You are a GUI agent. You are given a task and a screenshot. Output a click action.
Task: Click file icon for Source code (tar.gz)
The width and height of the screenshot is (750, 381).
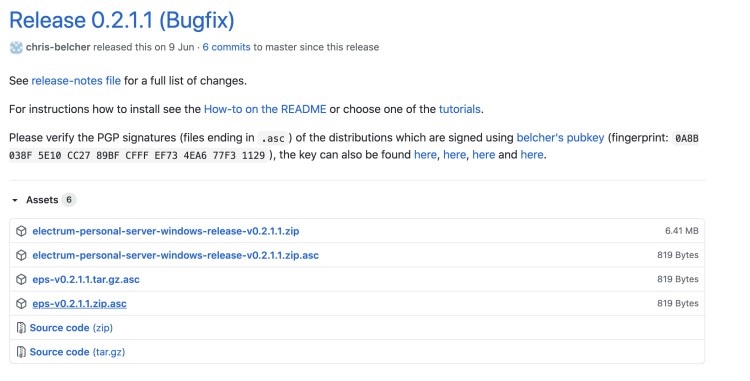tap(21, 352)
